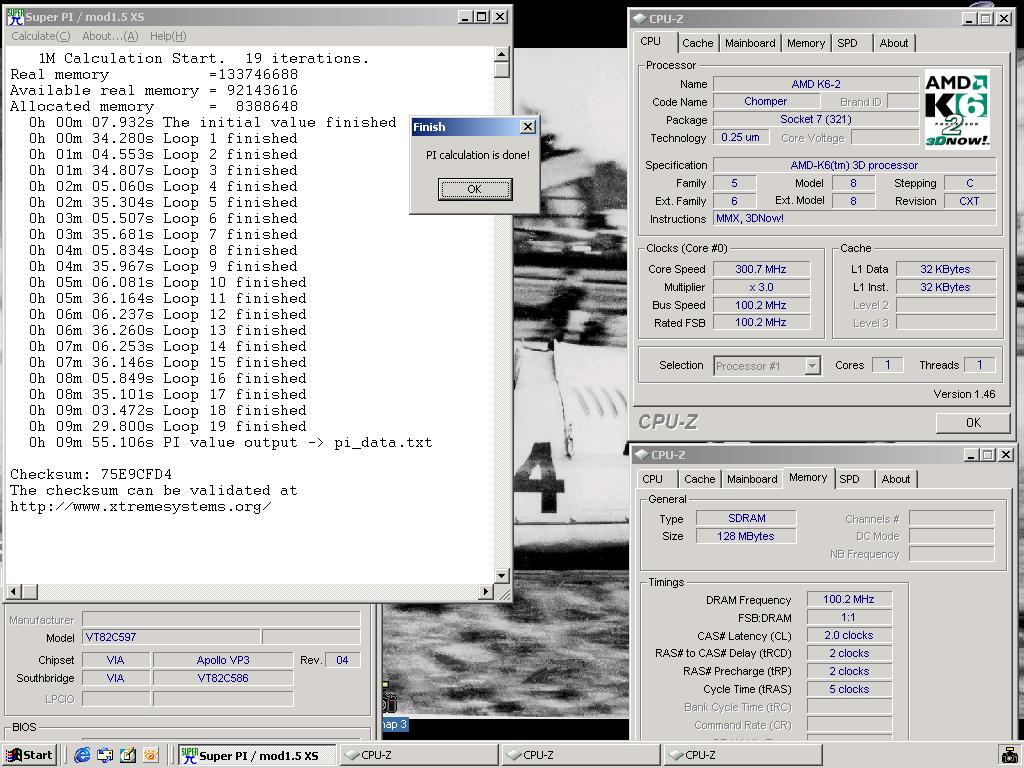This screenshot has height=768, width=1024.
Task: Select the Mainboard tab in the top CPU-Z window
Action: pyautogui.click(x=750, y=43)
